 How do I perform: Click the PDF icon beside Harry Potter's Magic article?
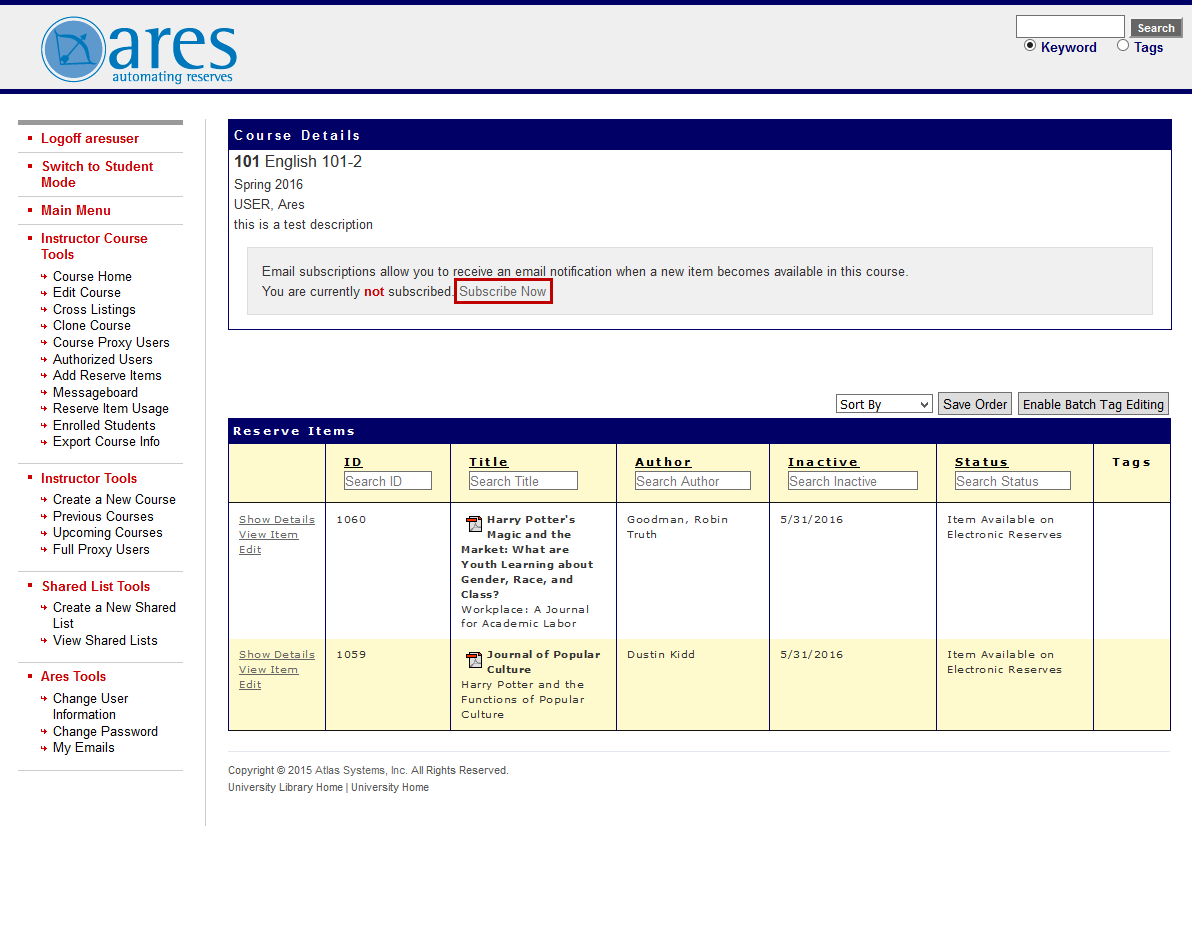473,524
